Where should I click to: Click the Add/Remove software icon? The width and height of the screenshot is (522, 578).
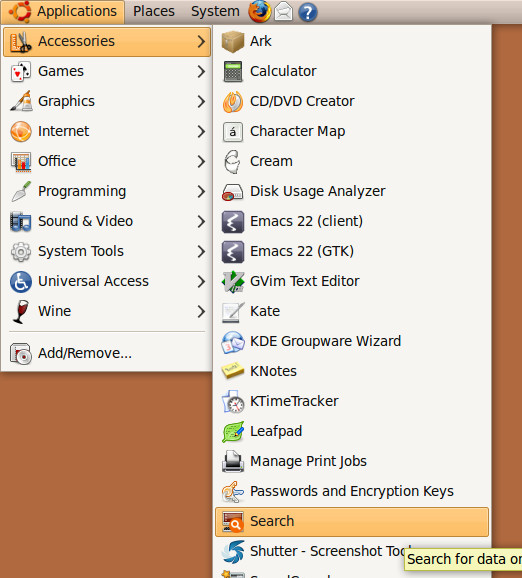tap(21, 354)
